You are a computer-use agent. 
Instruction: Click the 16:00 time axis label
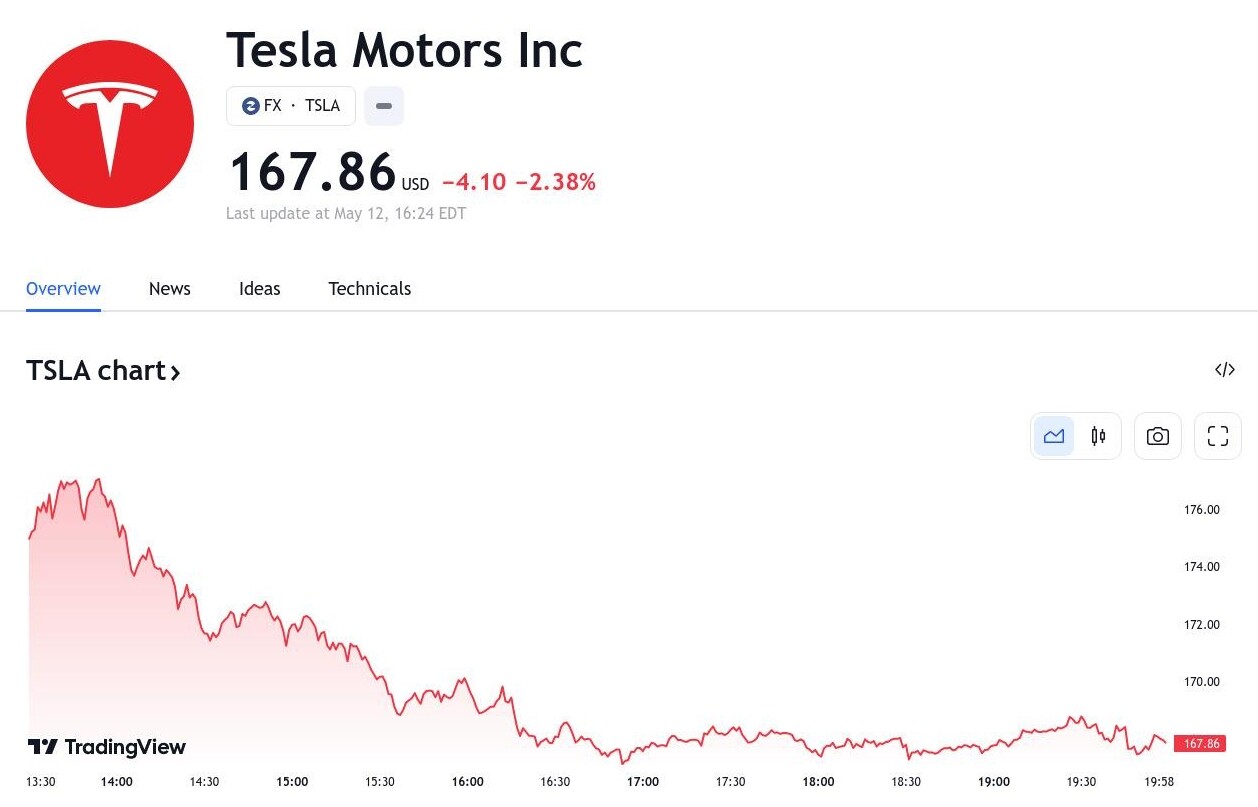[467, 782]
